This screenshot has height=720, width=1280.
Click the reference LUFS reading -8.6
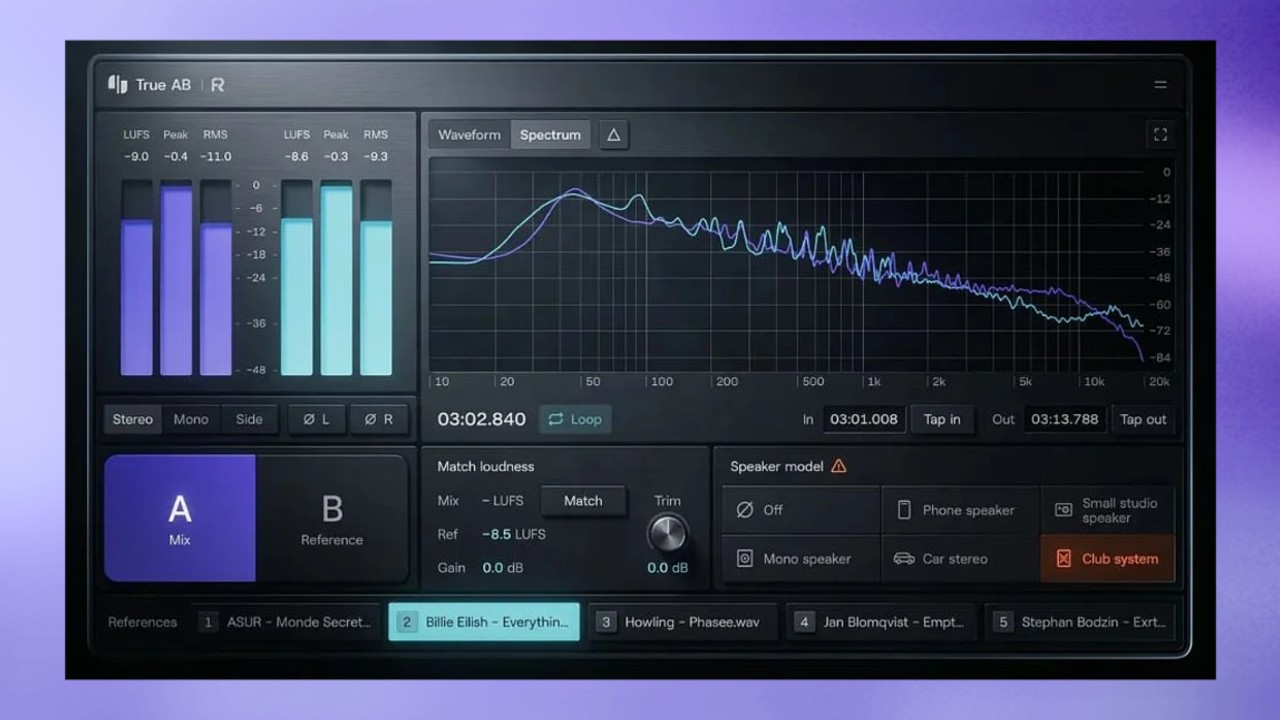296,156
